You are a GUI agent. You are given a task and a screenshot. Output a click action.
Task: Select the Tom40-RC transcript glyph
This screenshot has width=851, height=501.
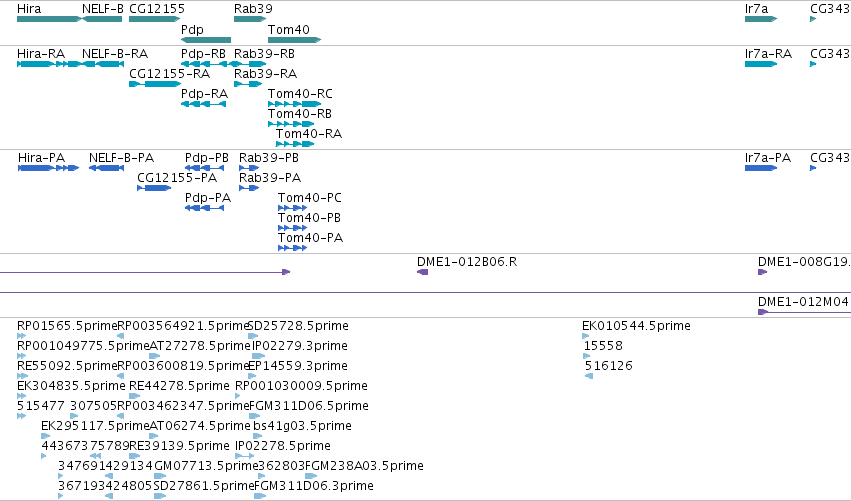(294, 104)
